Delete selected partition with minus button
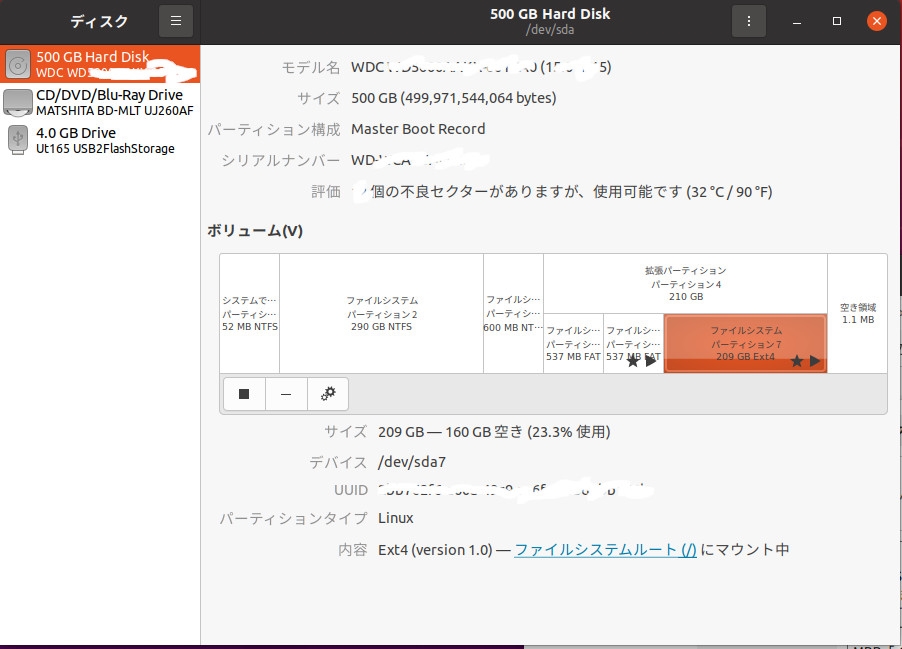902x649 pixels. coord(286,394)
